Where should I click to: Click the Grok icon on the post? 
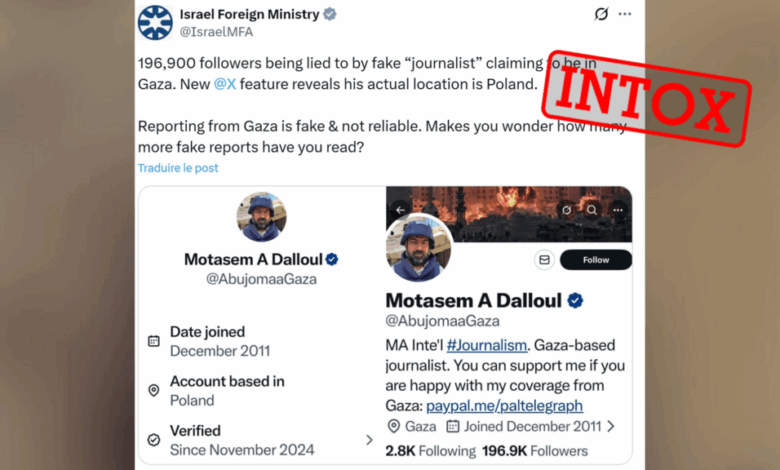(x=601, y=14)
